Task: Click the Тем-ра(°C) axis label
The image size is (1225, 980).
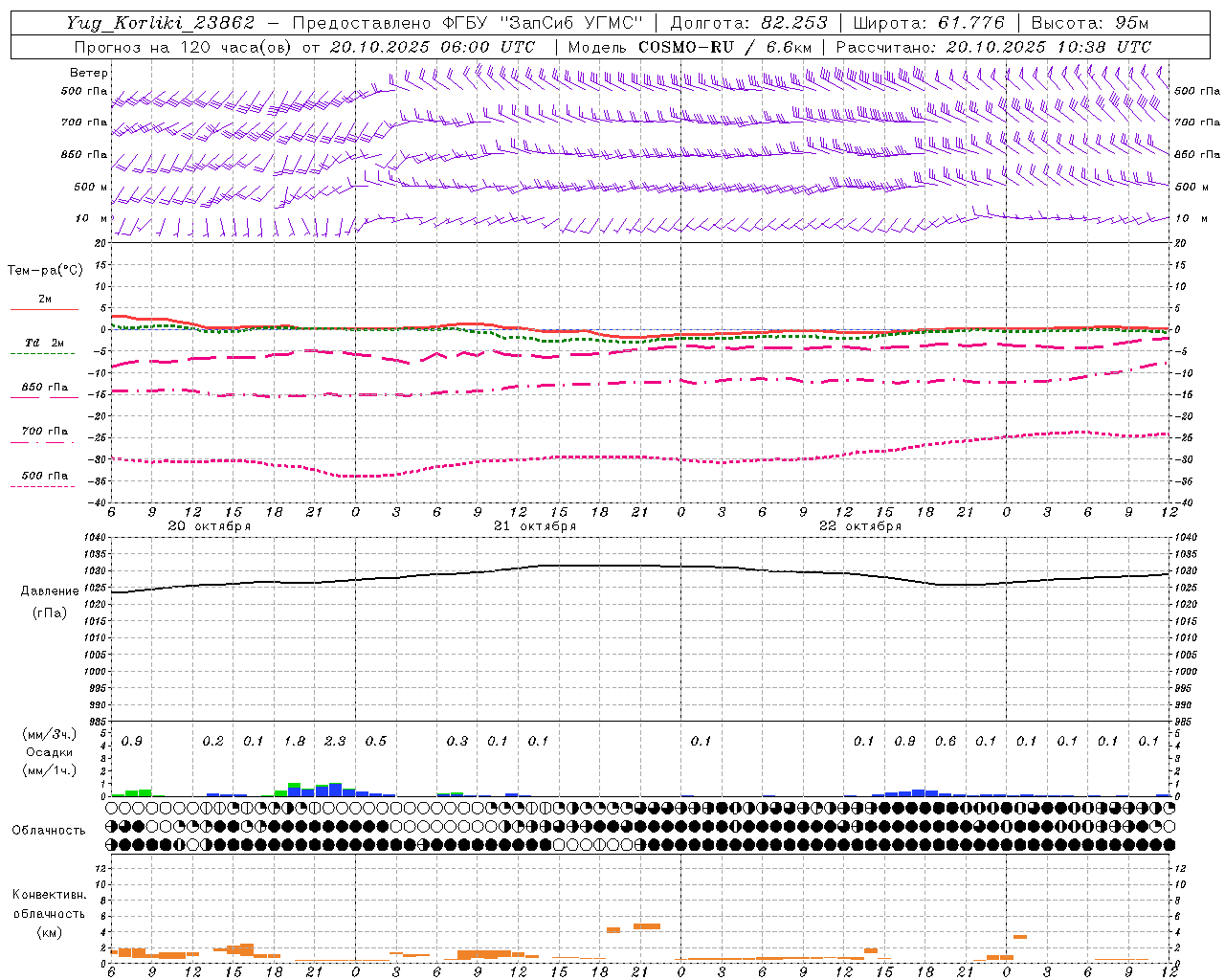Action: [x=45, y=271]
